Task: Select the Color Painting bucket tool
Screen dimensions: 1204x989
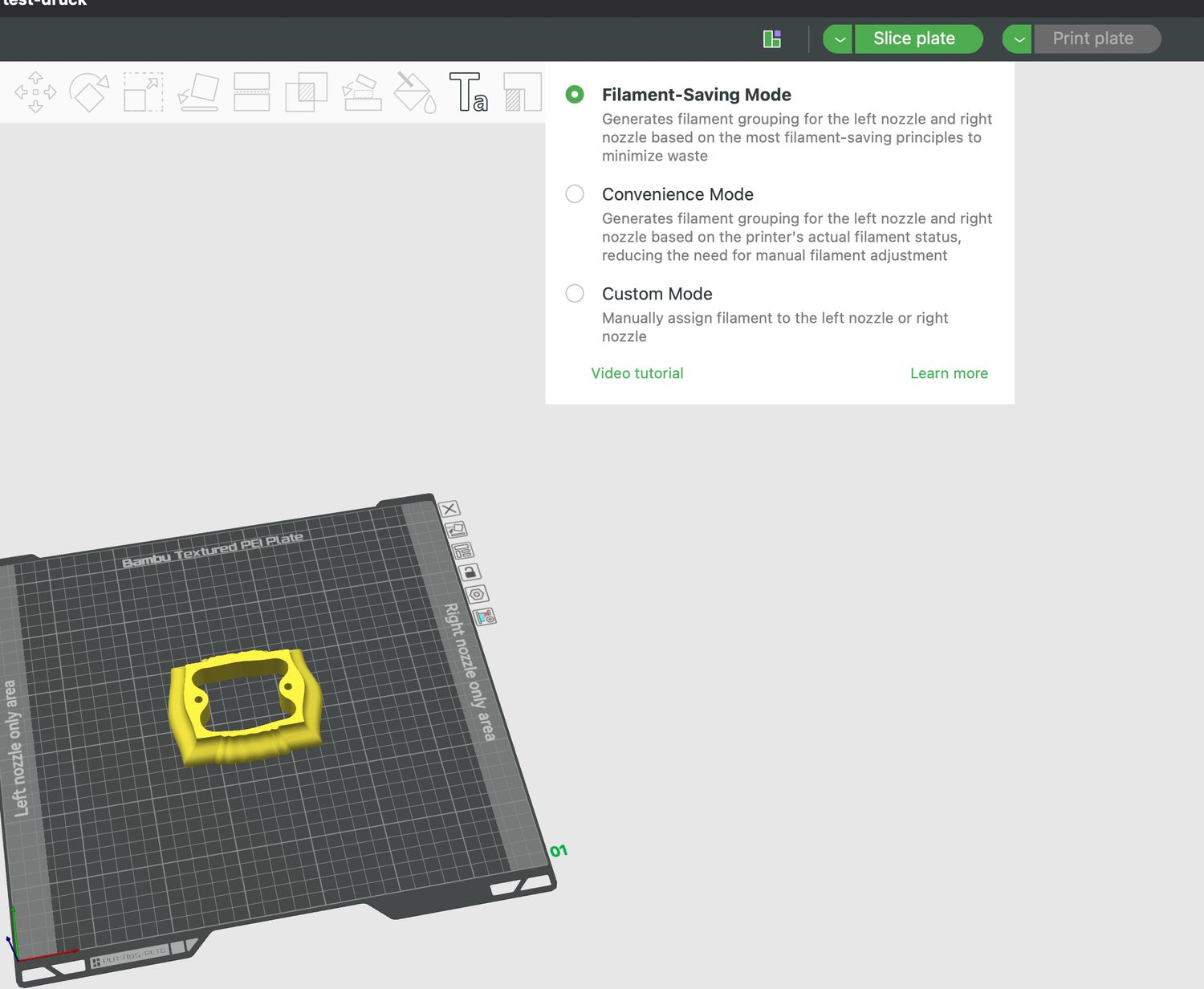Action: [415, 92]
